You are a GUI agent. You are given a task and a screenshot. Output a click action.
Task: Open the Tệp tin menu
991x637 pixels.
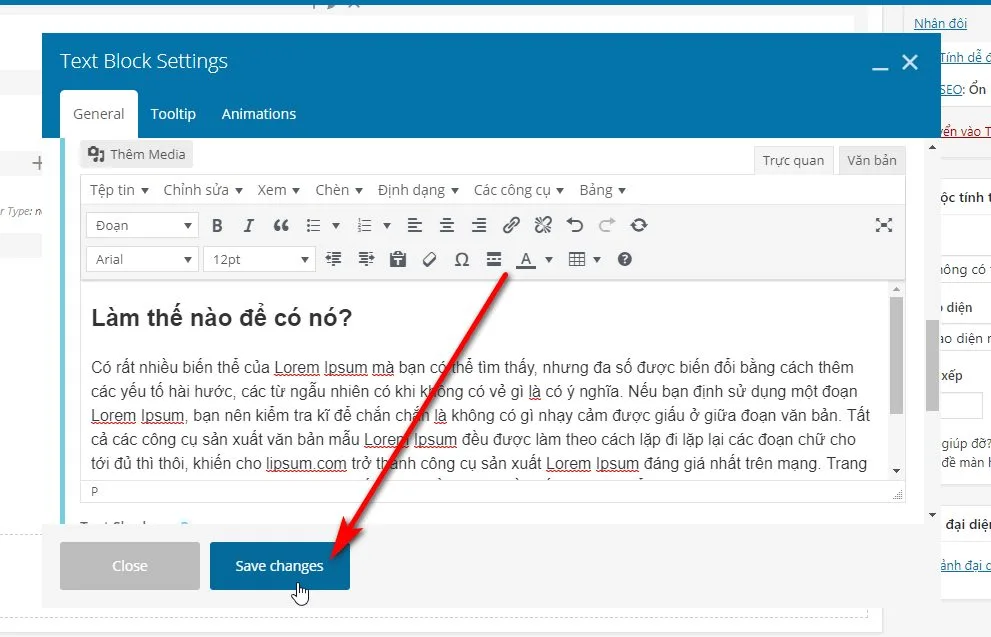click(x=119, y=190)
